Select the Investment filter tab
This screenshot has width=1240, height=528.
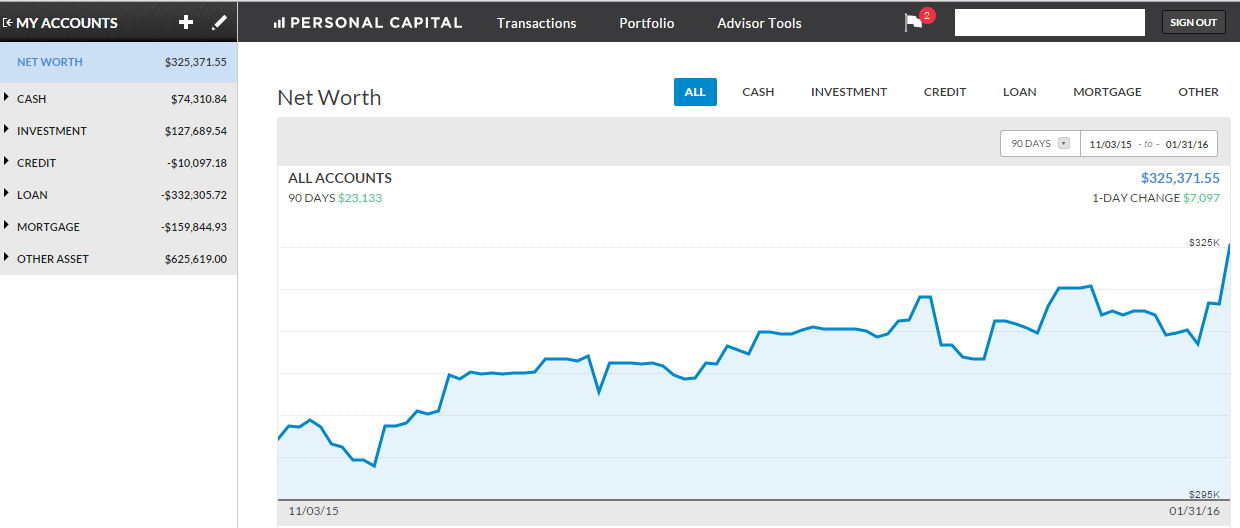(x=849, y=92)
